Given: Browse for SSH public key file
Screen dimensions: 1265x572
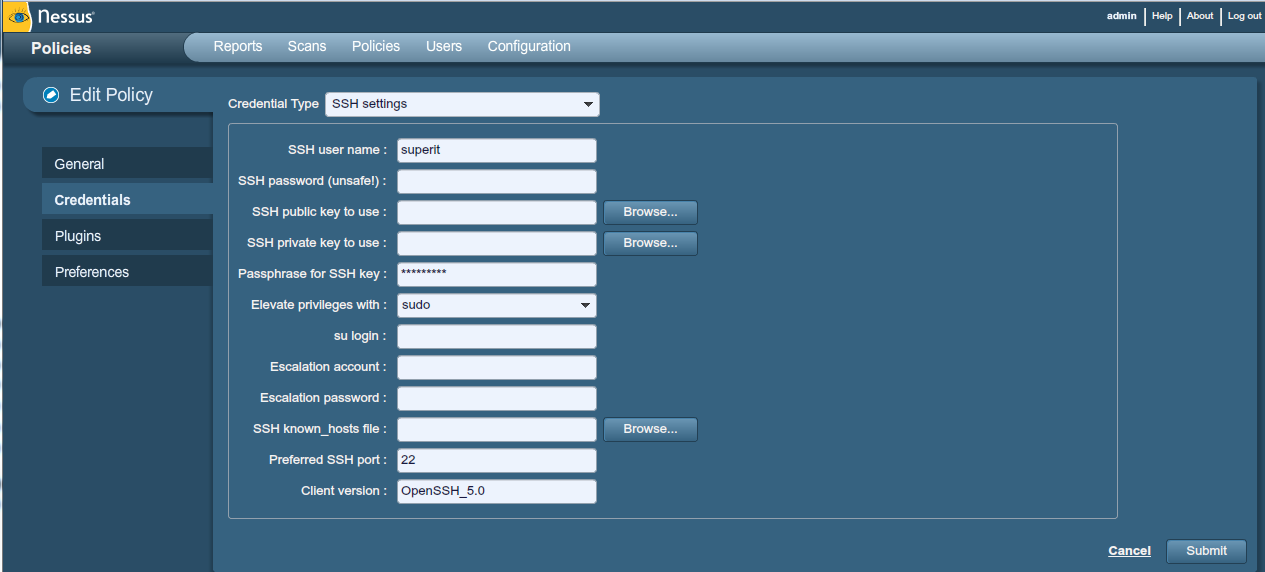Looking at the screenshot, I should 650,212.
